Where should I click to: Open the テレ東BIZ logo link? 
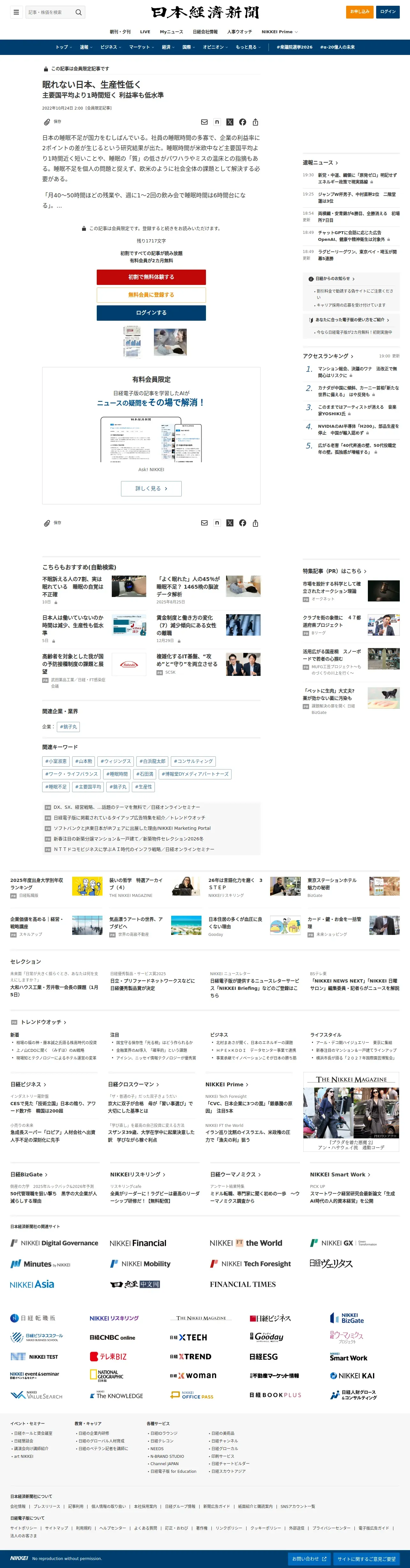108,1357
